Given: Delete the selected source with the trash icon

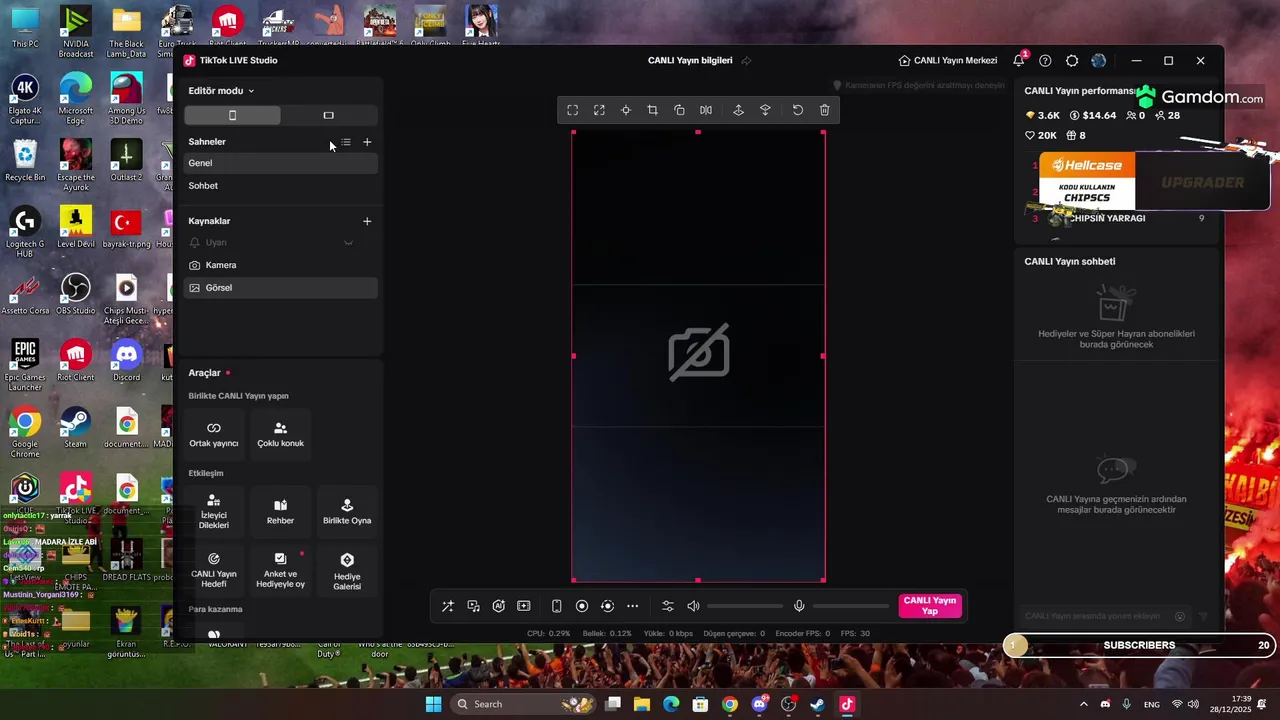Looking at the screenshot, I should click(825, 110).
